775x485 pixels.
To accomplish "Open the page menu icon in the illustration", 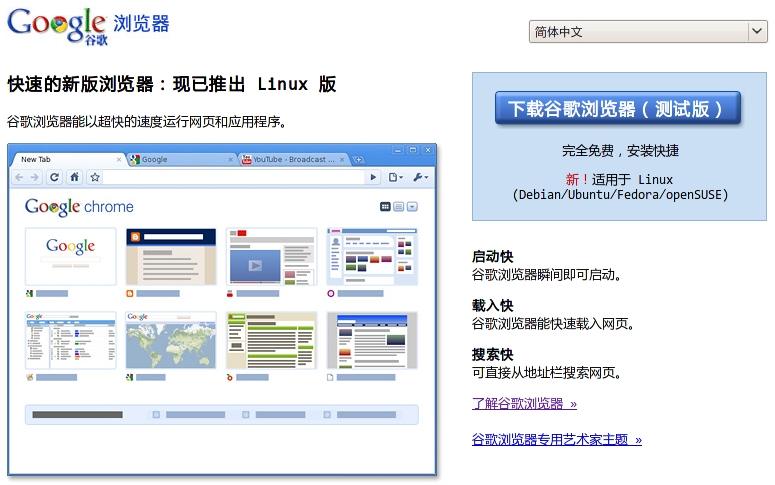I will (395, 177).
